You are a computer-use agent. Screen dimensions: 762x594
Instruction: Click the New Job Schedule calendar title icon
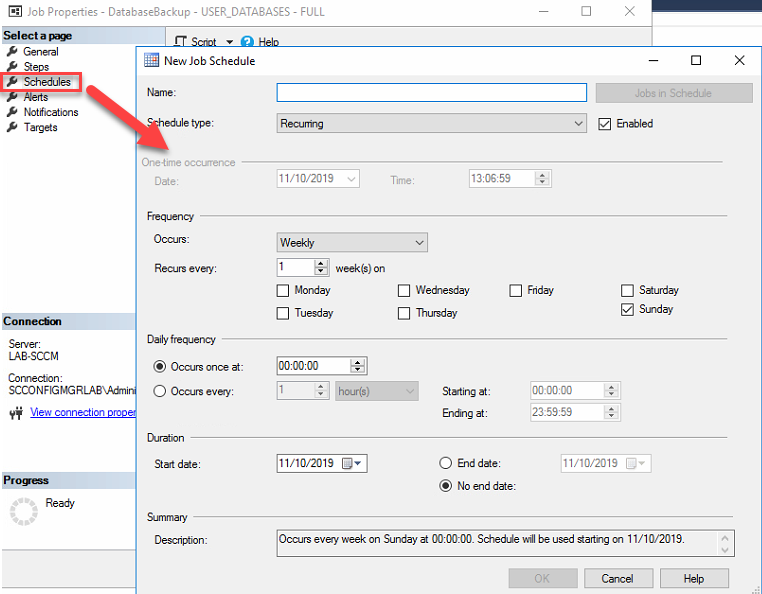151,60
